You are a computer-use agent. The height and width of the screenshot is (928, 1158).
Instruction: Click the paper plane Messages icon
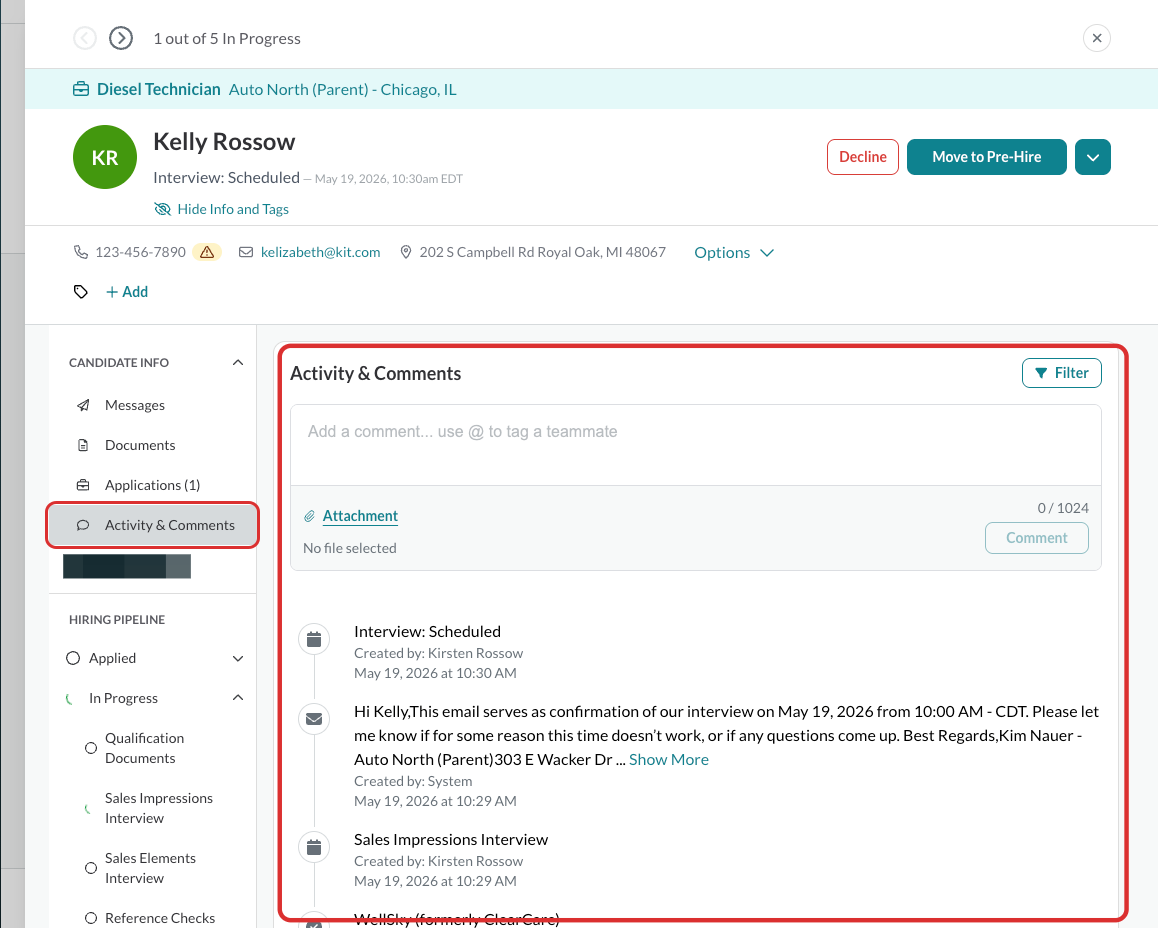(83, 405)
